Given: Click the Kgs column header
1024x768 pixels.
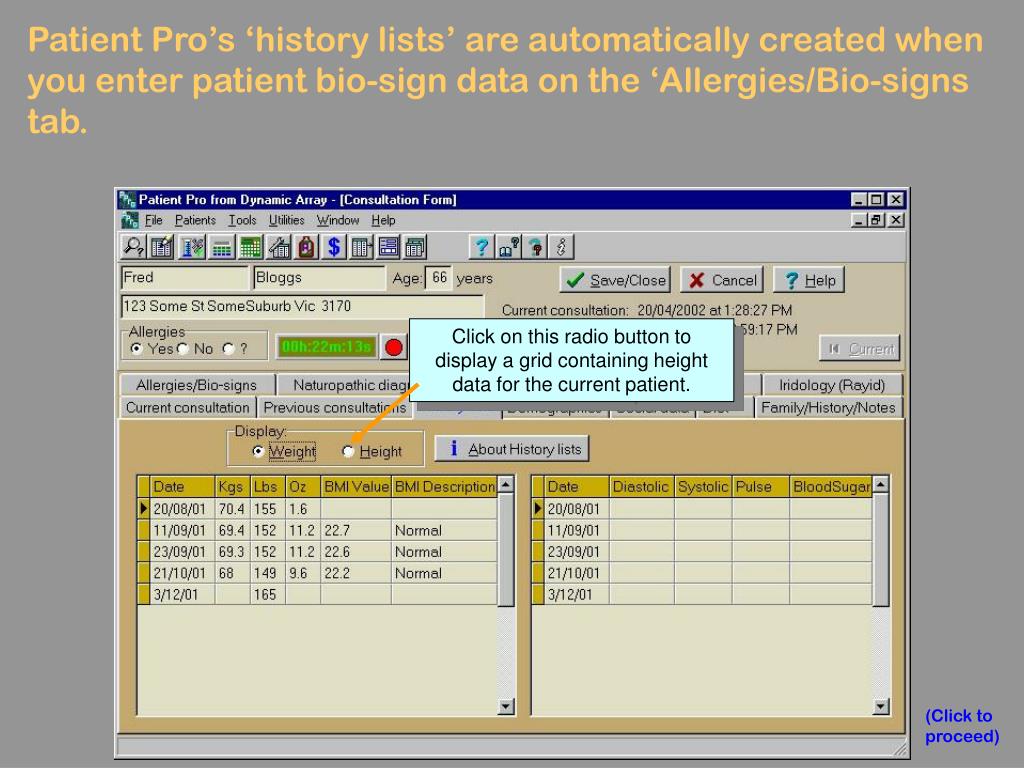Looking at the screenshot, I should pyautogui.click(x=232, y=487).
